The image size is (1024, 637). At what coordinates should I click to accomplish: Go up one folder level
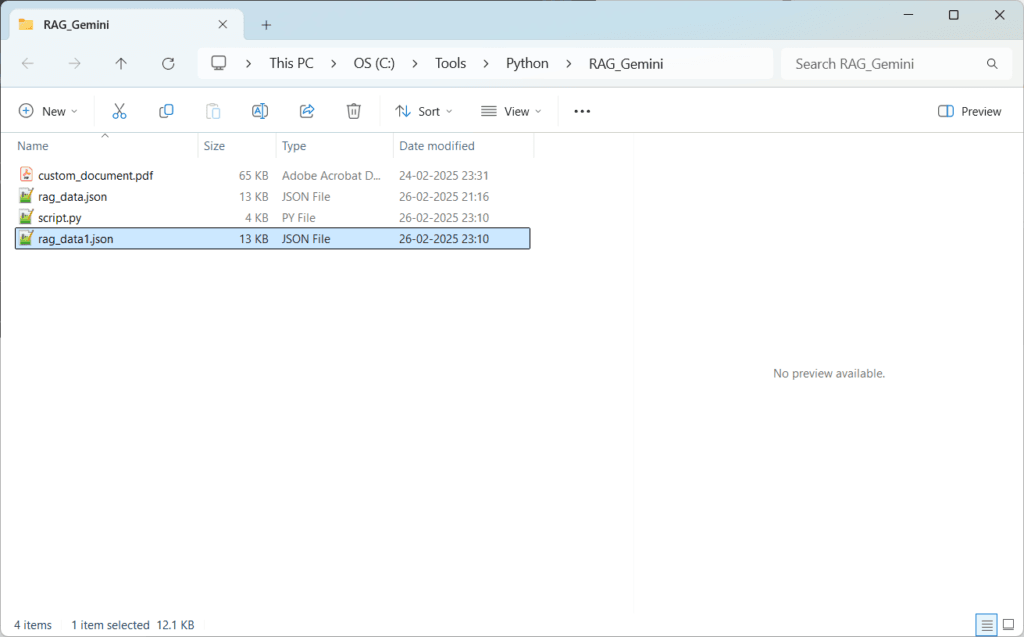pyautogui.click(x=121, y=63)
